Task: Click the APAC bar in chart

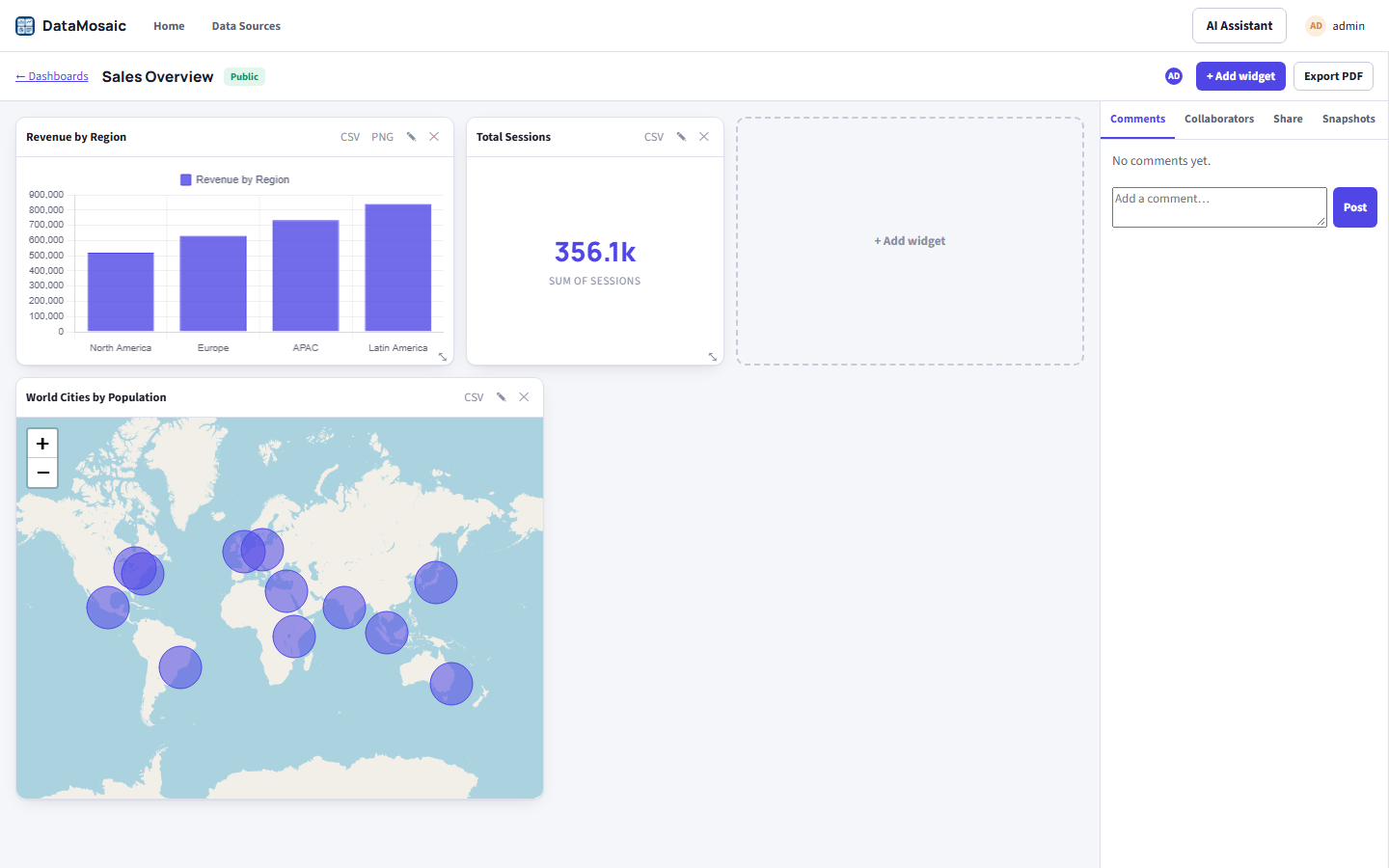Action: click(306, 276)
